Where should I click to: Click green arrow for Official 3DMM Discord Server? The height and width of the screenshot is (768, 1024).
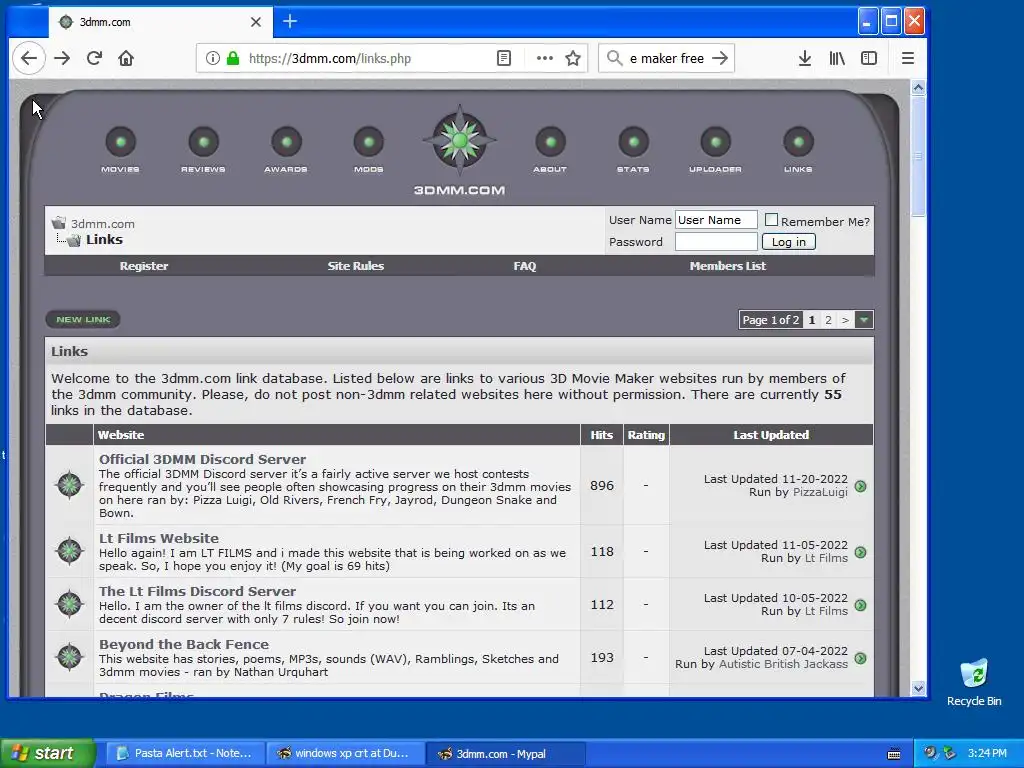[x=861, y=487]
